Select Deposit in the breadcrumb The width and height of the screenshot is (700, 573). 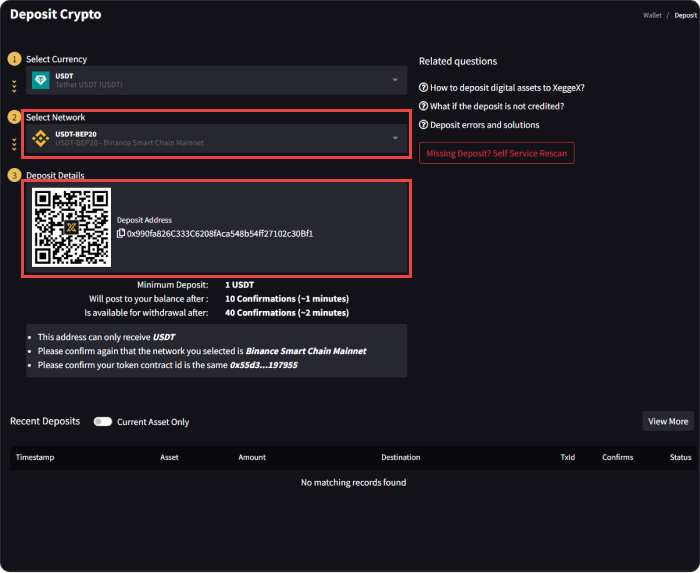pos(685,15)
